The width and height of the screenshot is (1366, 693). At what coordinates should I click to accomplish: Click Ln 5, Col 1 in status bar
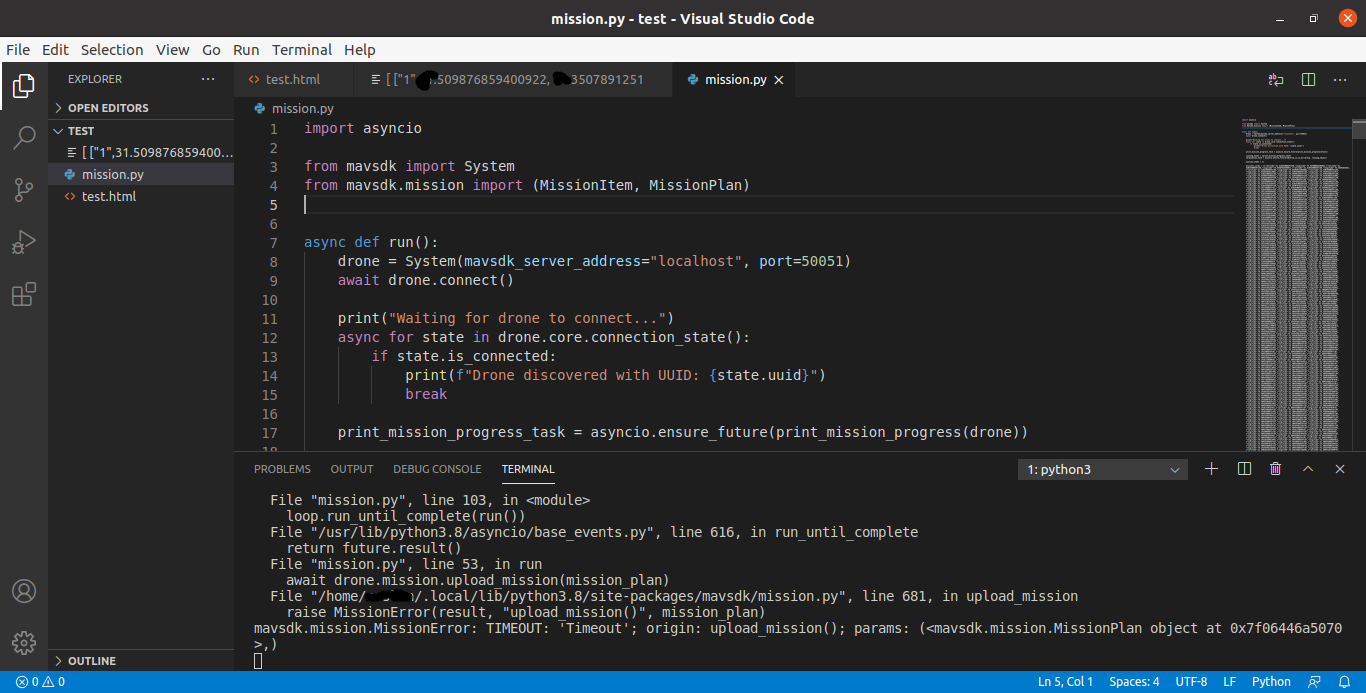[x=1066, y=682]
